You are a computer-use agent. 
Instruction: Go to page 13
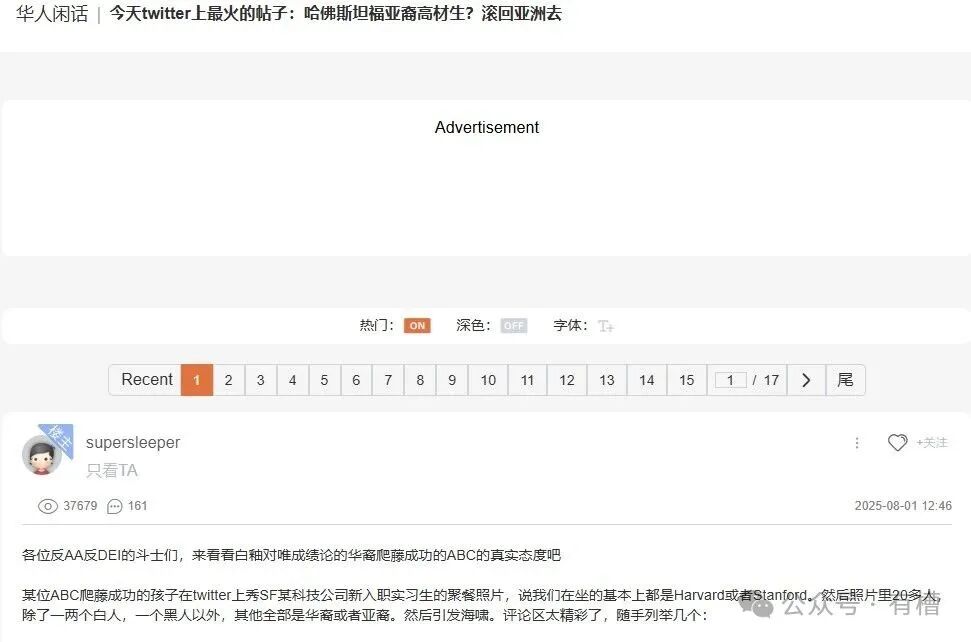click(x=607, y=380)
